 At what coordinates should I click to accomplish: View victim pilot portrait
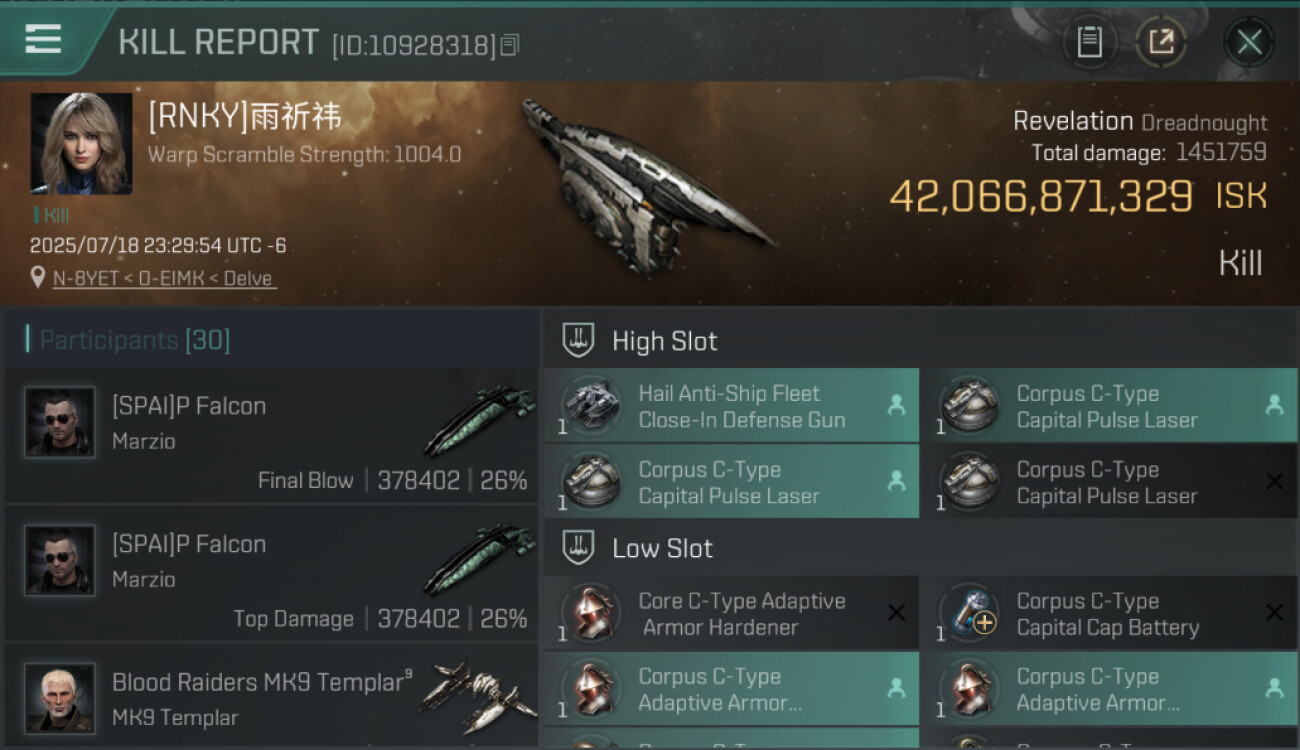(x=81, y=144)
